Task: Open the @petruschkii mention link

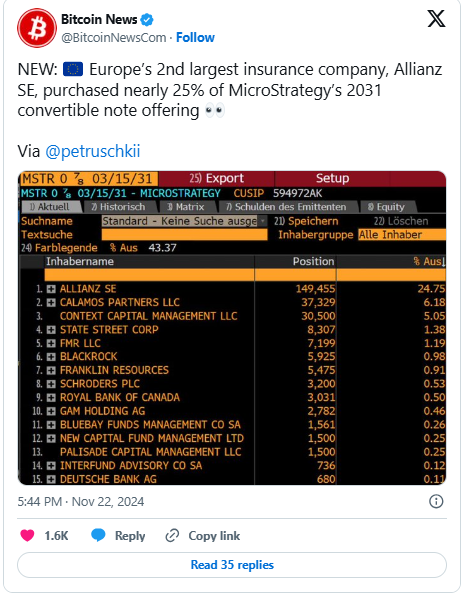Action: pyautogui.click(x=93, y=151)
